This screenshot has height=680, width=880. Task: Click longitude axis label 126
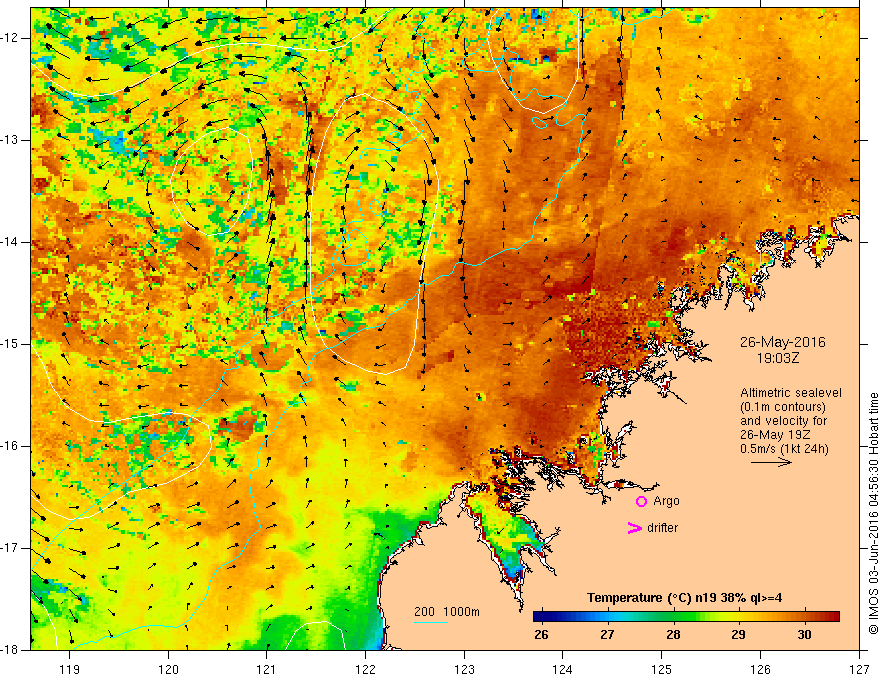(760, 669)
